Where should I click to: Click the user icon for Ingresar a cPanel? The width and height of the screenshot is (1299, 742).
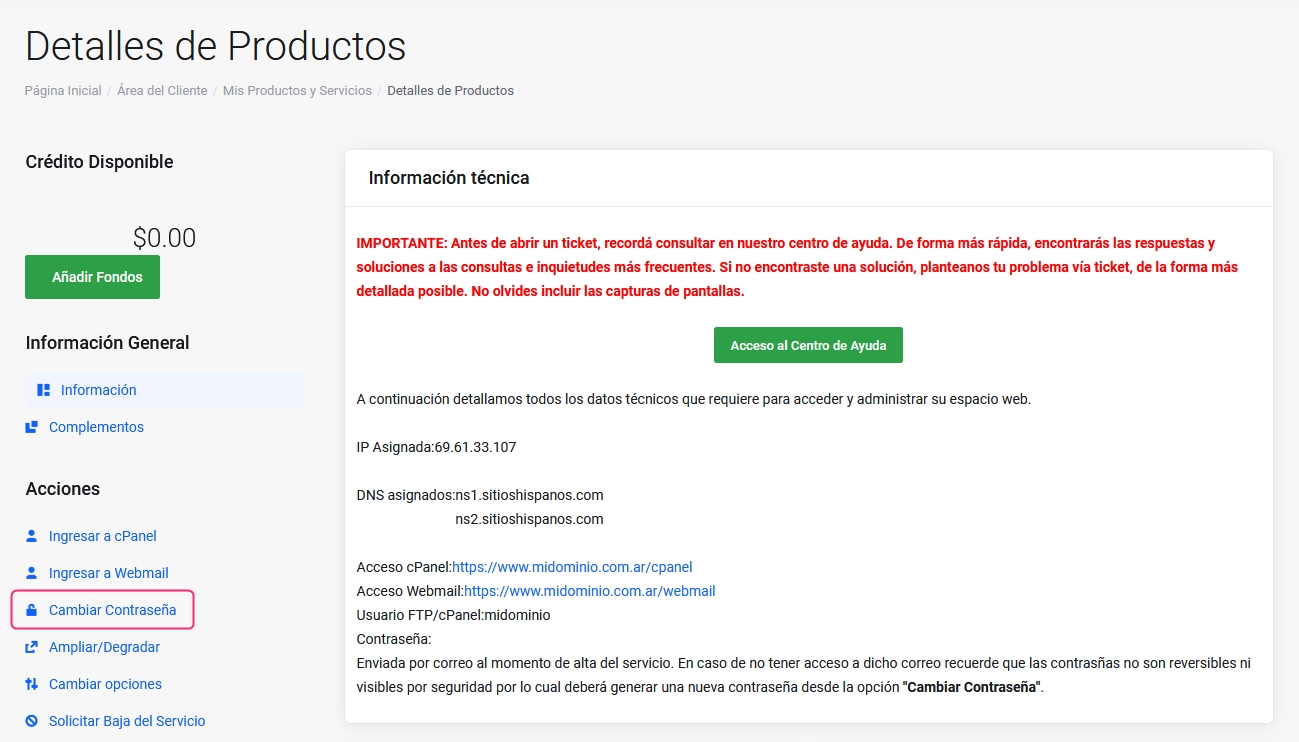(x=31, y=536)
